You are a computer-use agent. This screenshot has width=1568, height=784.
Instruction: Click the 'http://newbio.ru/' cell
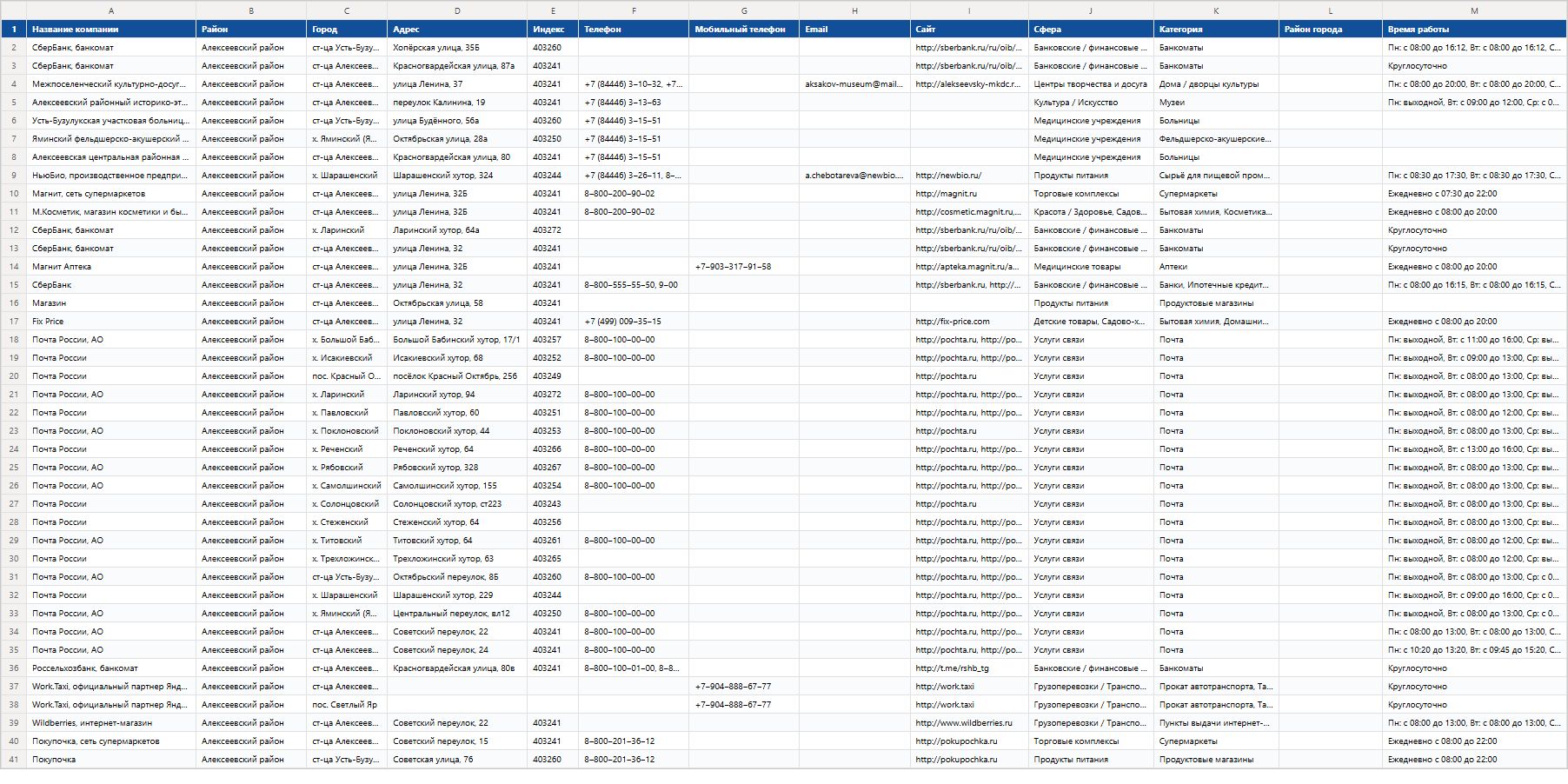click(x=969, y=176)
